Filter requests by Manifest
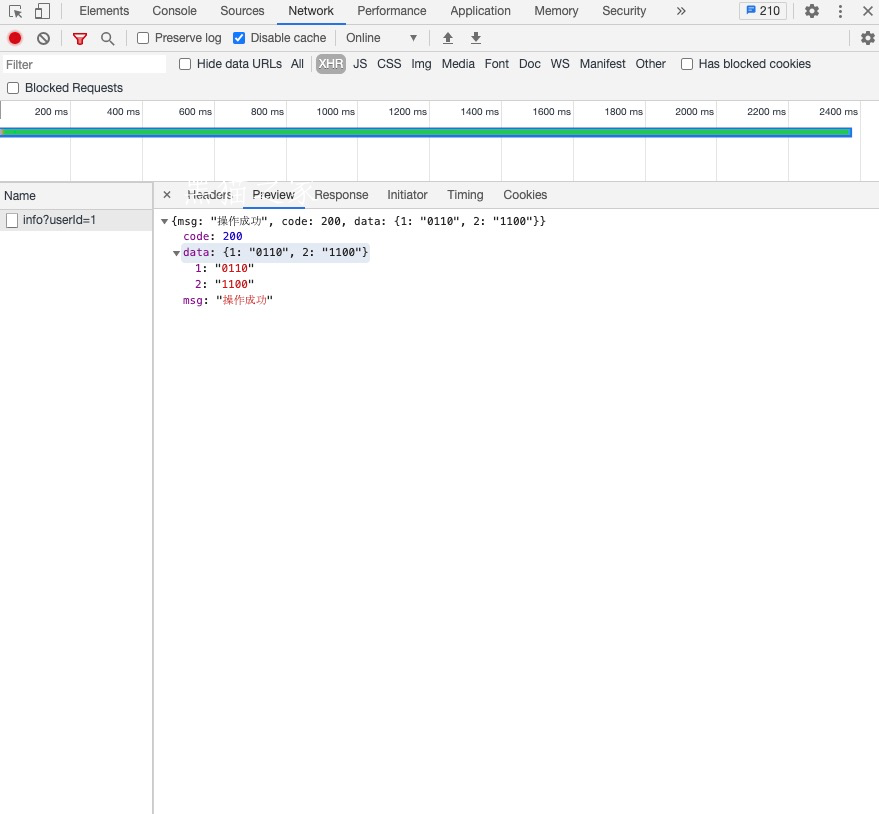Image resolution: width=879 pixels, height=814 pixels. coord(603,64)
